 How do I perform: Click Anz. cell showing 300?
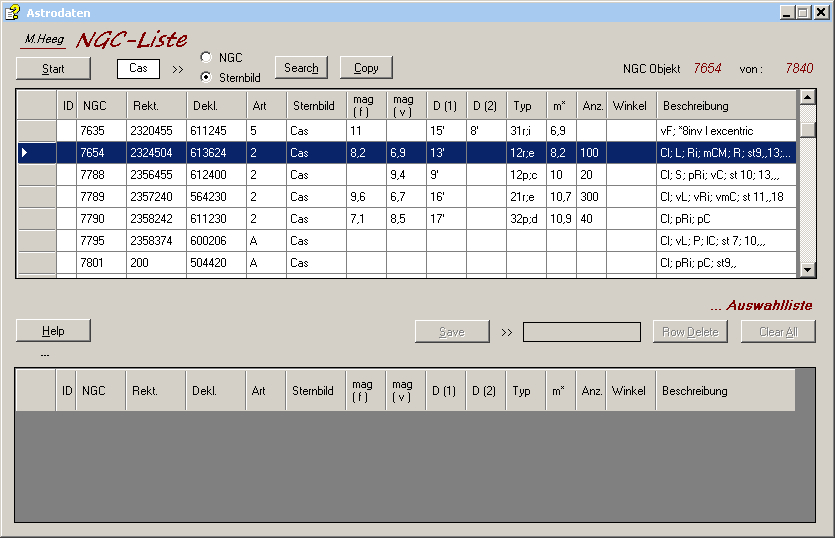pos(591,197)
